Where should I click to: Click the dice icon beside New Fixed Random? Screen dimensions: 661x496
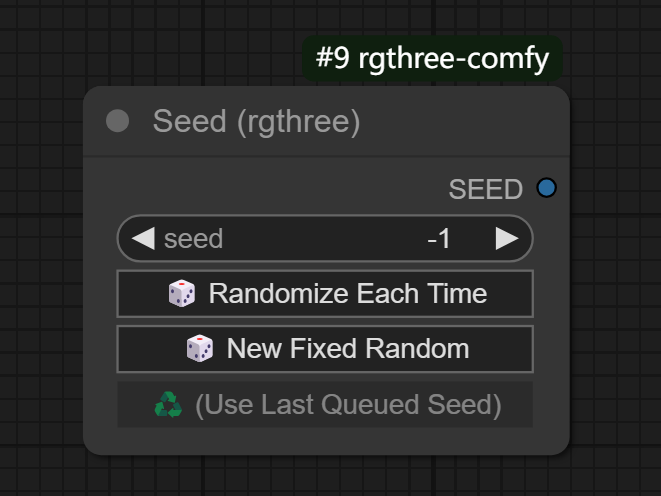200,349
